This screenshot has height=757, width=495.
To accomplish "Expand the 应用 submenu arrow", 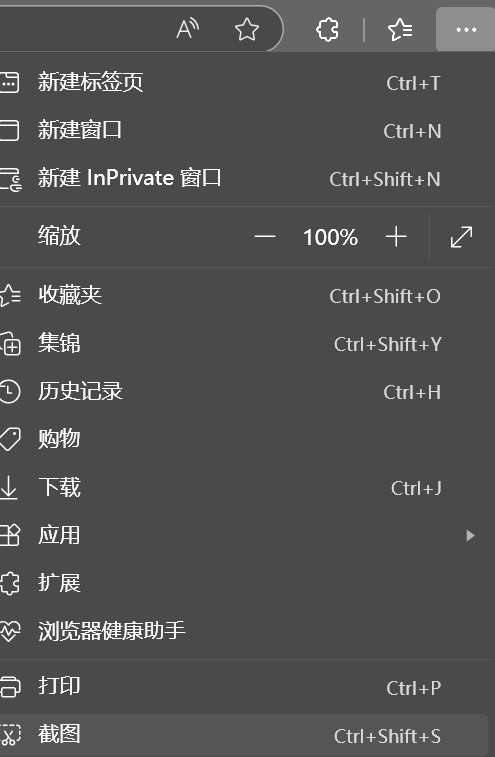I will pos(470,535).
